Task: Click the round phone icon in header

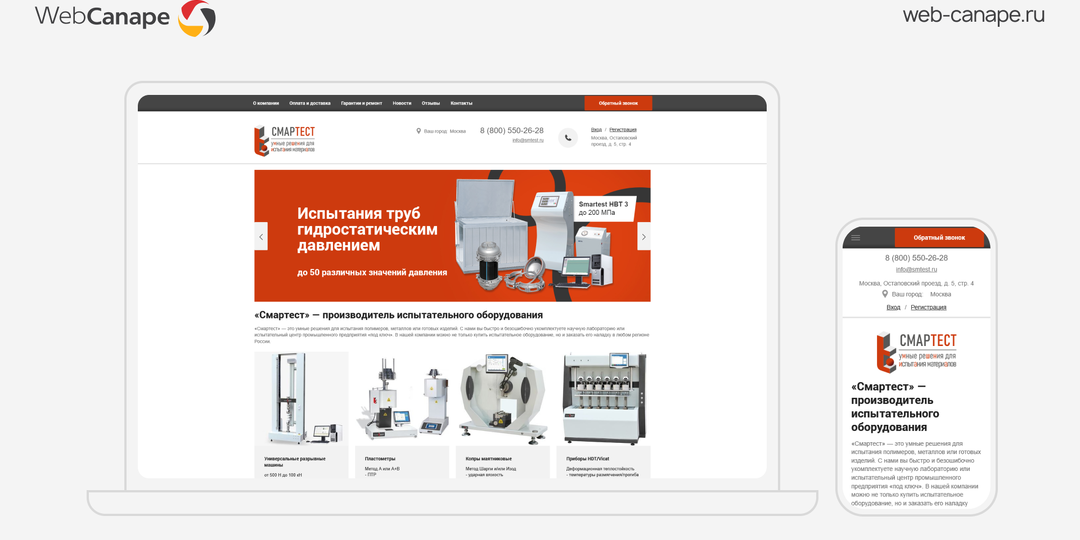Action: click(568, 138)
